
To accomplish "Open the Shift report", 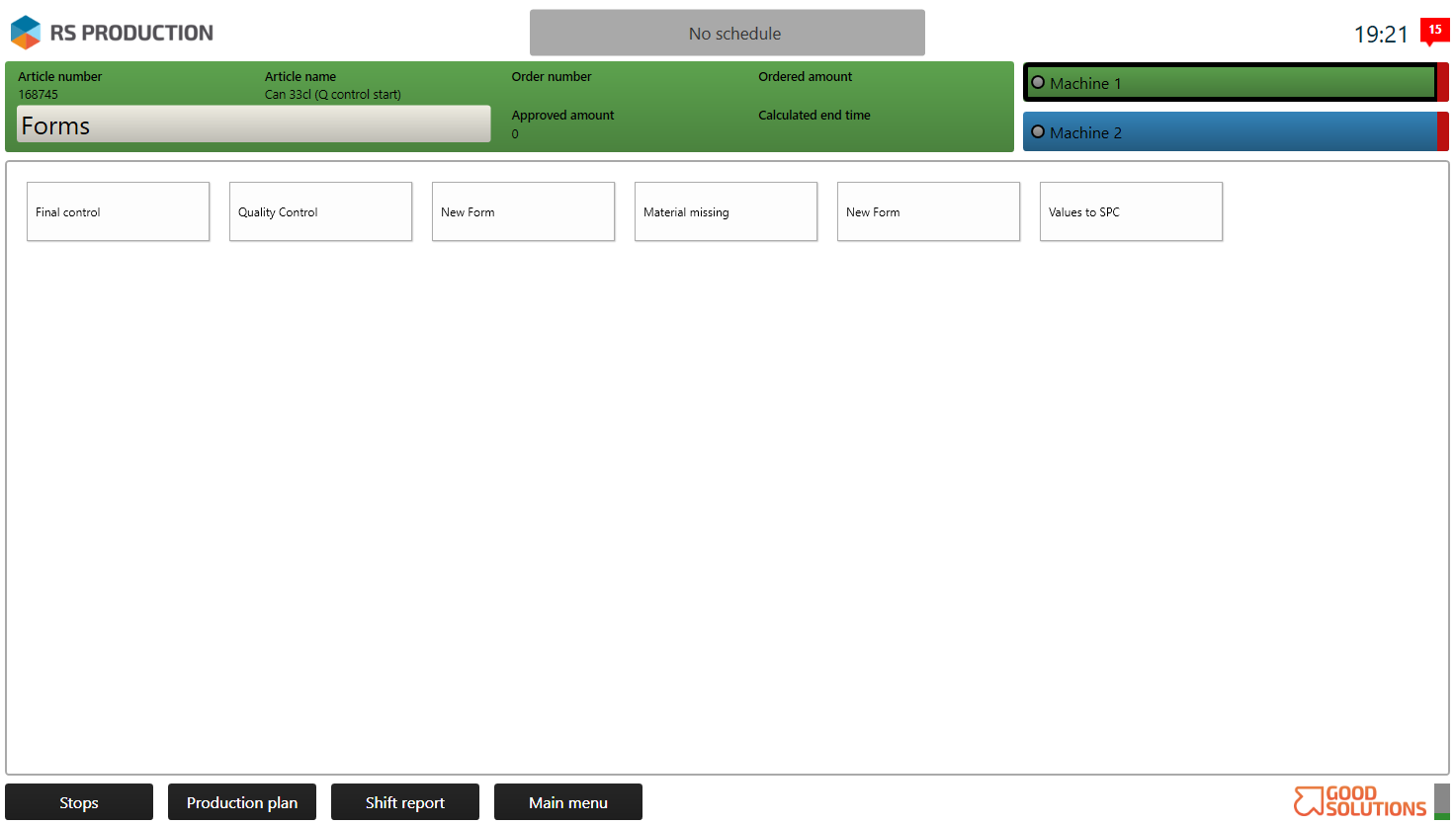I will 405,802.
